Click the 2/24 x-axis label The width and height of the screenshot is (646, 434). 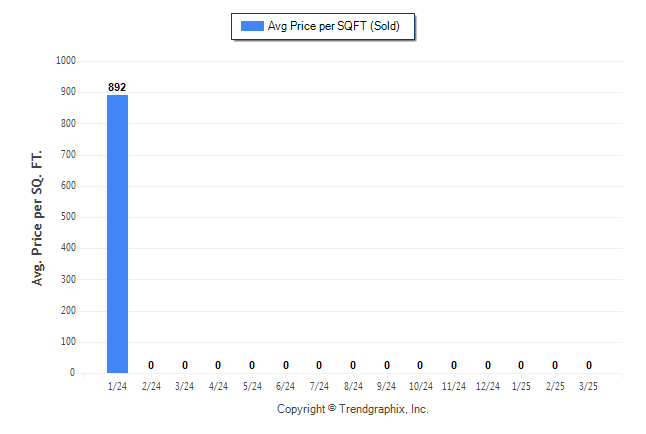click(x=151, y=386)
